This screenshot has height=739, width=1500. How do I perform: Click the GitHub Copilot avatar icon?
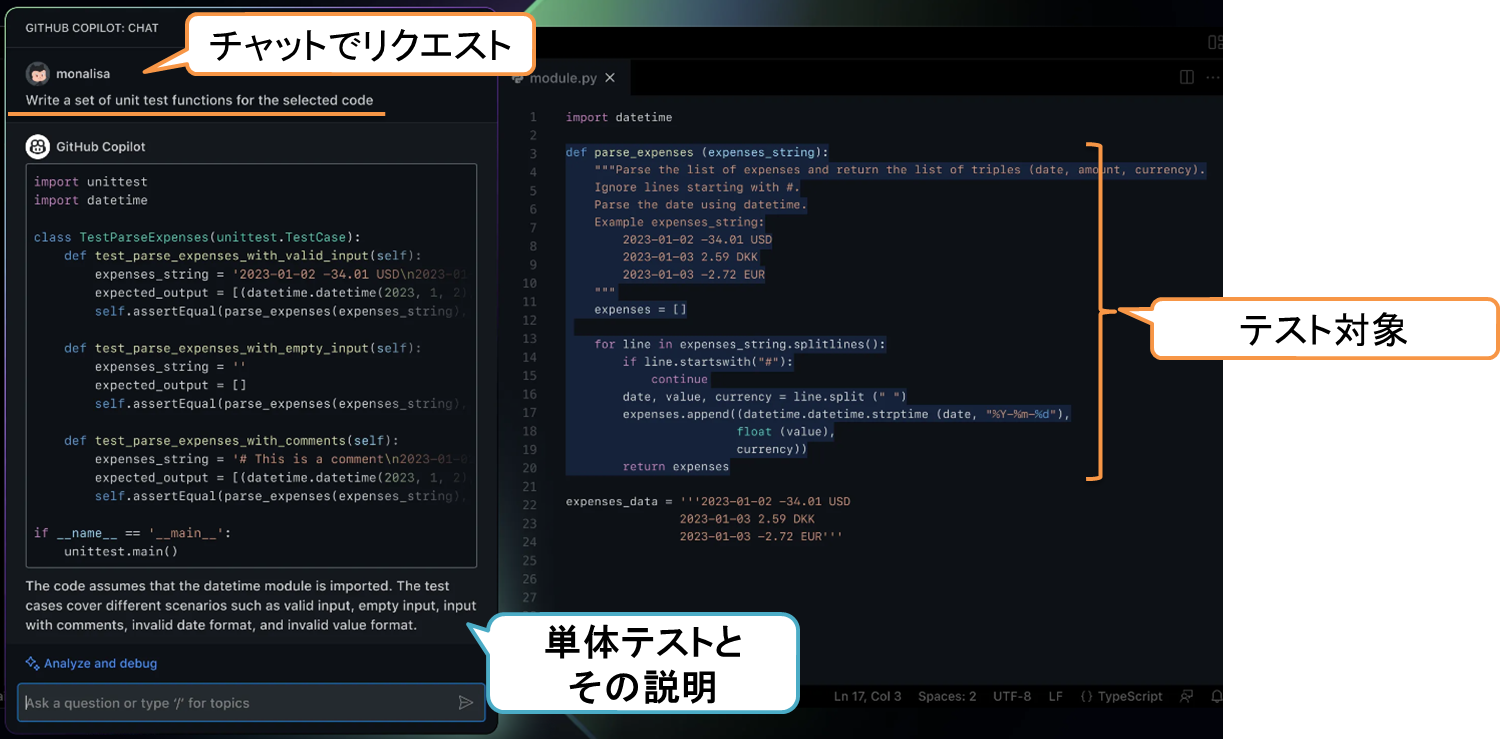coord(38,147)
